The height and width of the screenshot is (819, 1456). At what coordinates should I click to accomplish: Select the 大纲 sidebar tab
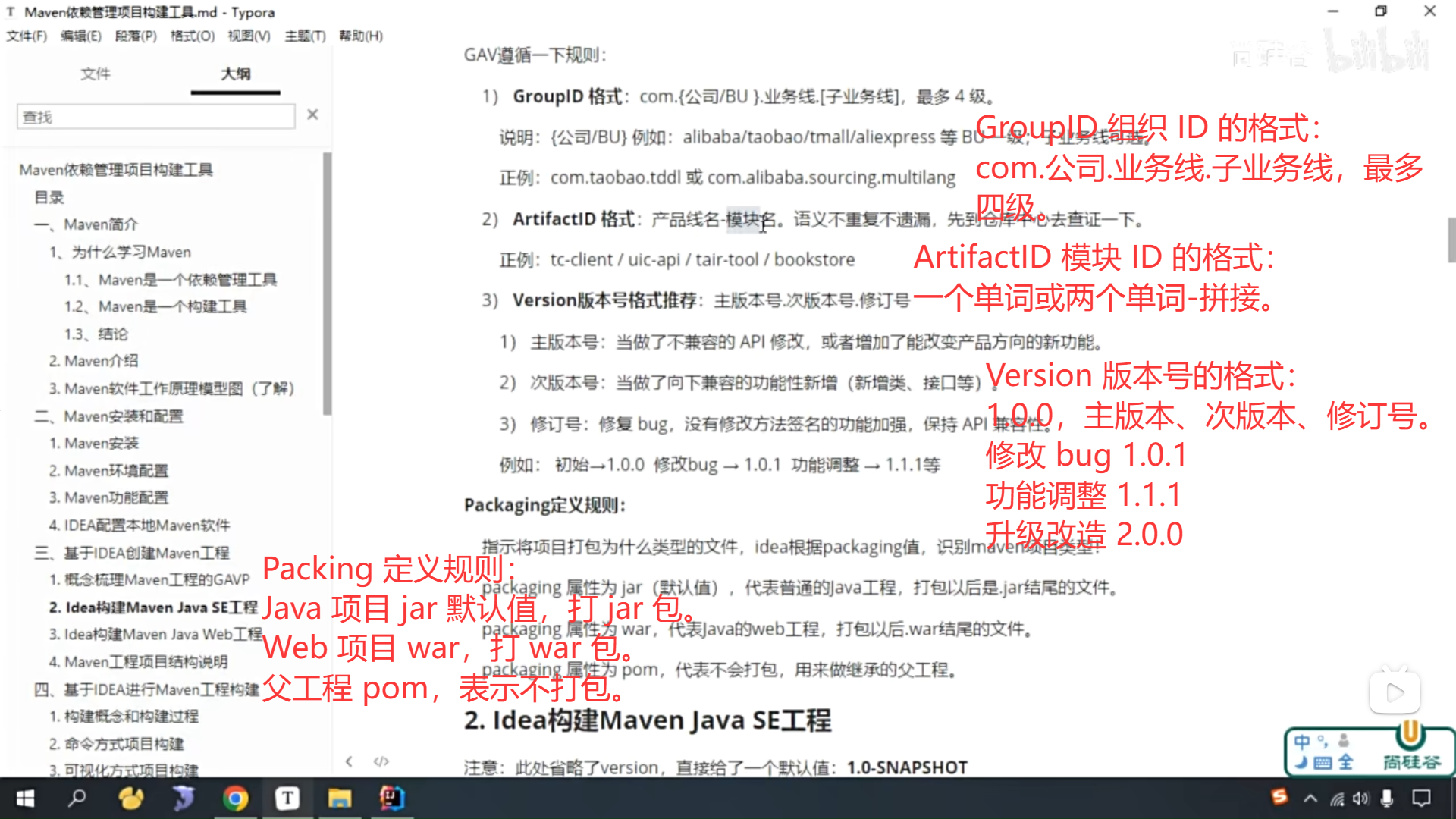(236, 74)
